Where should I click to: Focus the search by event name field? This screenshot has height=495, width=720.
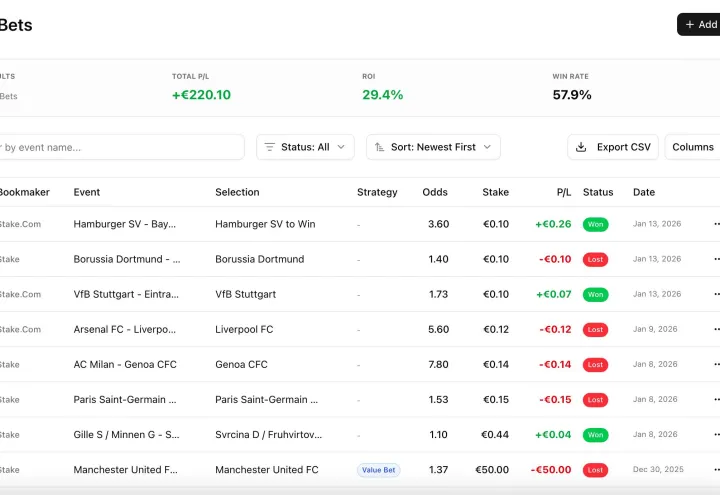click(121, 147)
